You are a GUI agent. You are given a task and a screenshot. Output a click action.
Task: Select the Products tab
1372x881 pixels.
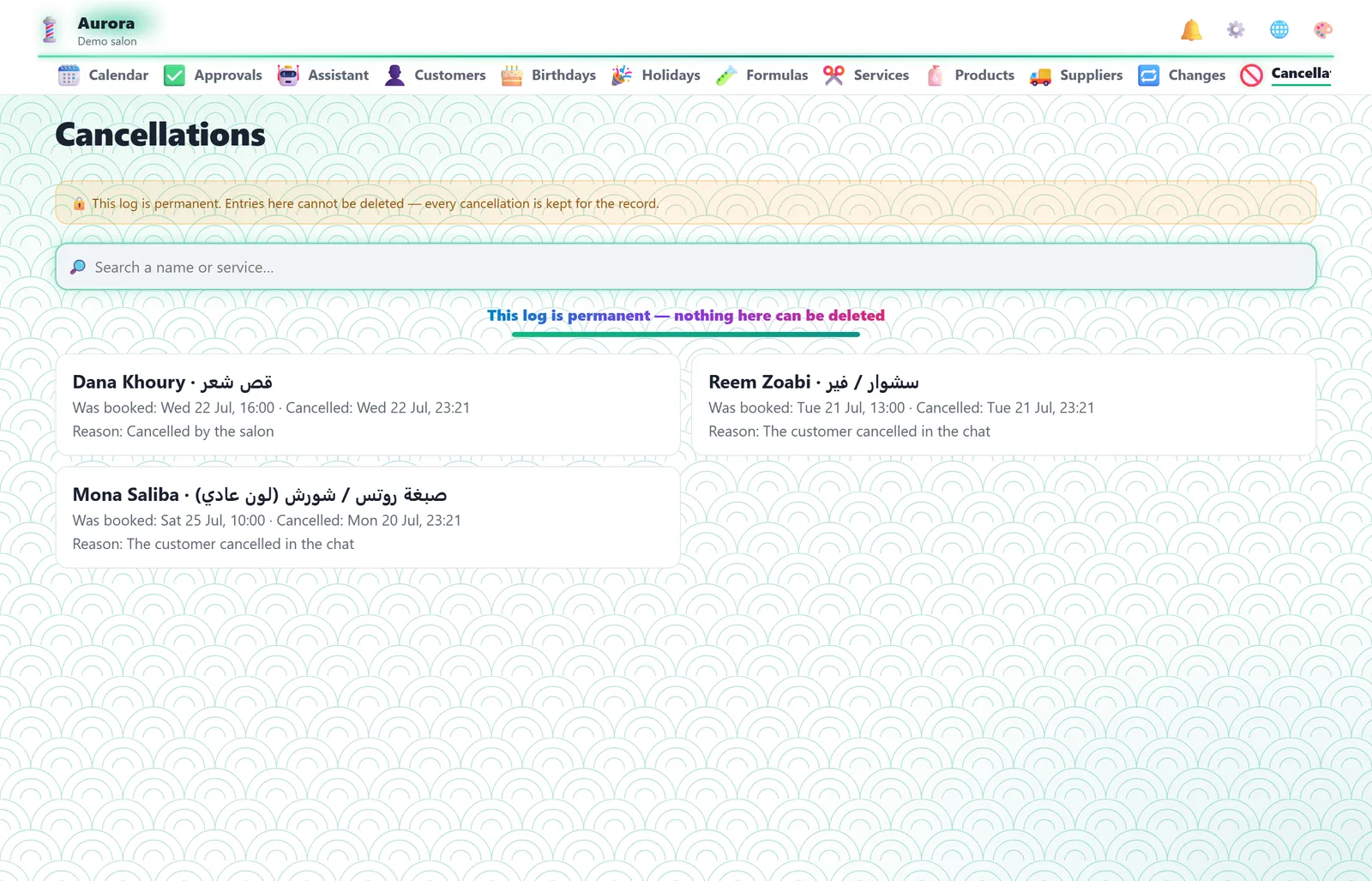tap(969, 75)
